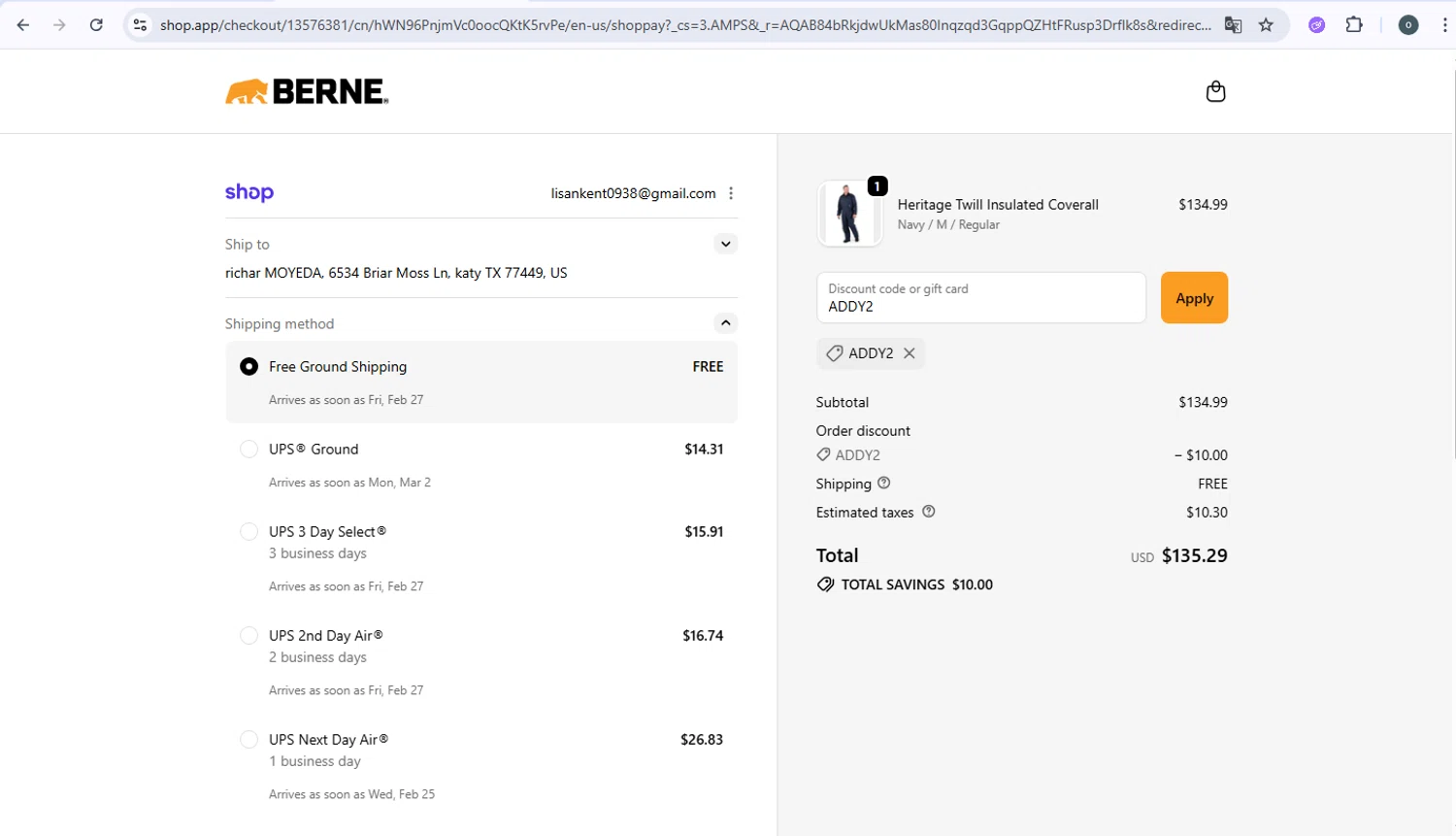Click the shipping address text
The image size is (1456, 836).
396,273
